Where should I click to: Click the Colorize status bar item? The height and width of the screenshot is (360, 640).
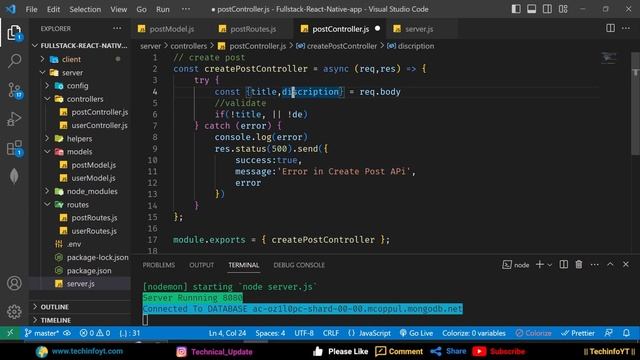coord(533,333)
